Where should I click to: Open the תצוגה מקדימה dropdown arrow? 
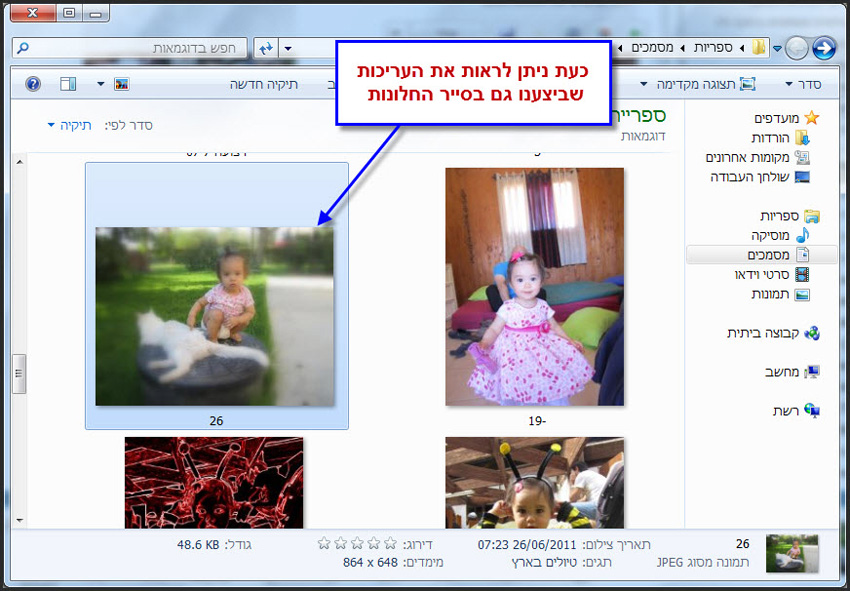[643, 84]
